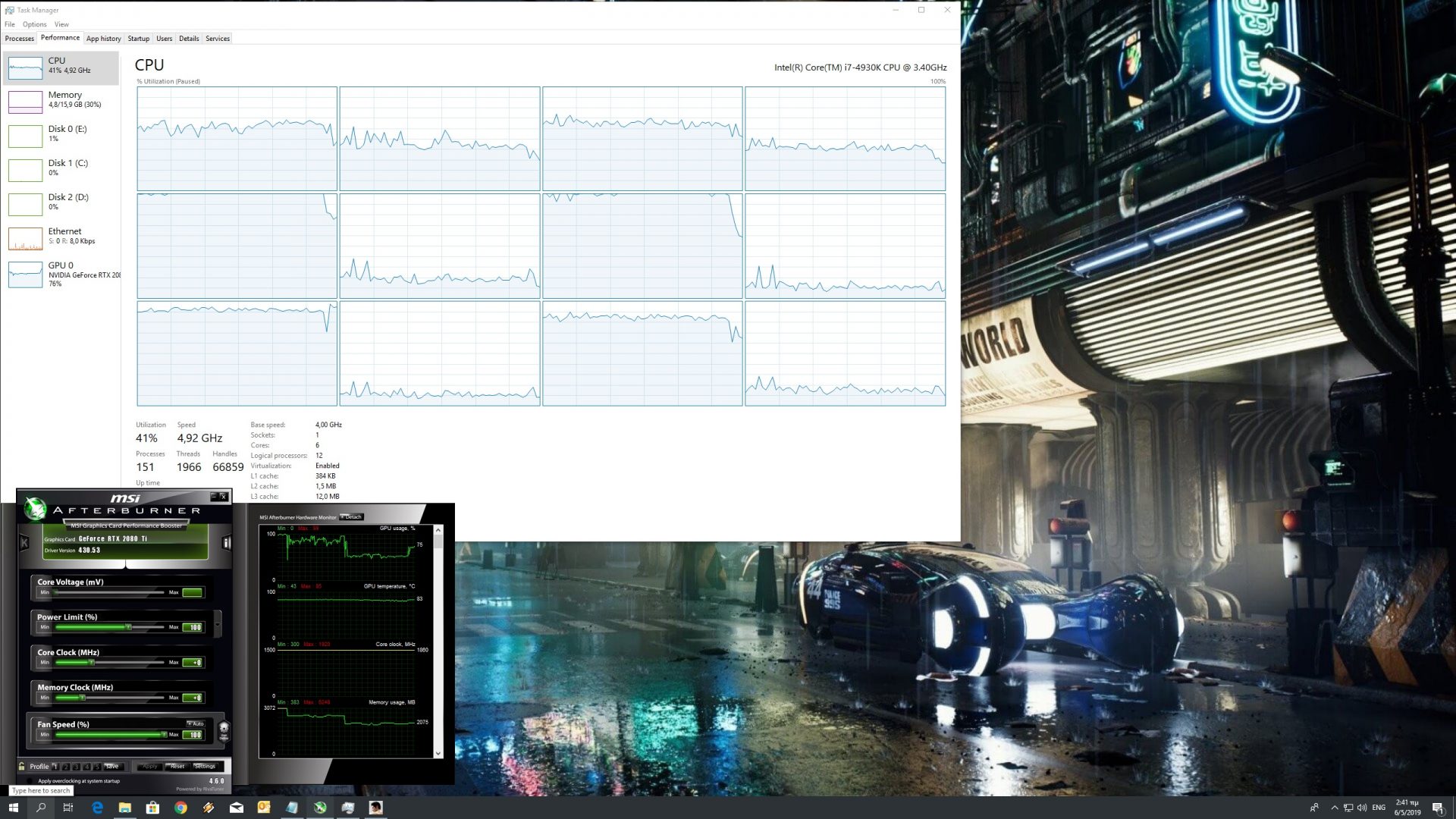Show hidden system tray icons chevron
1456x819 pixels.
1335,808
